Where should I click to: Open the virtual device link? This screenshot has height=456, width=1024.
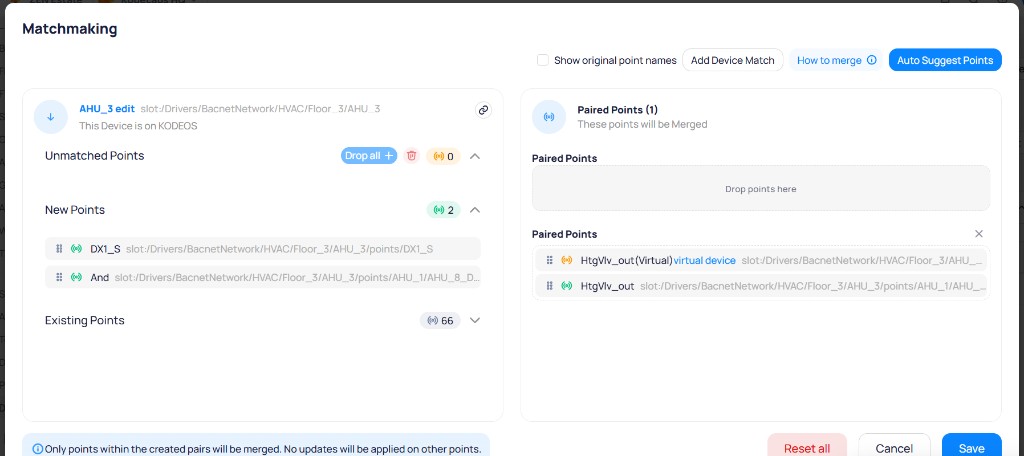pyautogui.click(x=705, y=260)
